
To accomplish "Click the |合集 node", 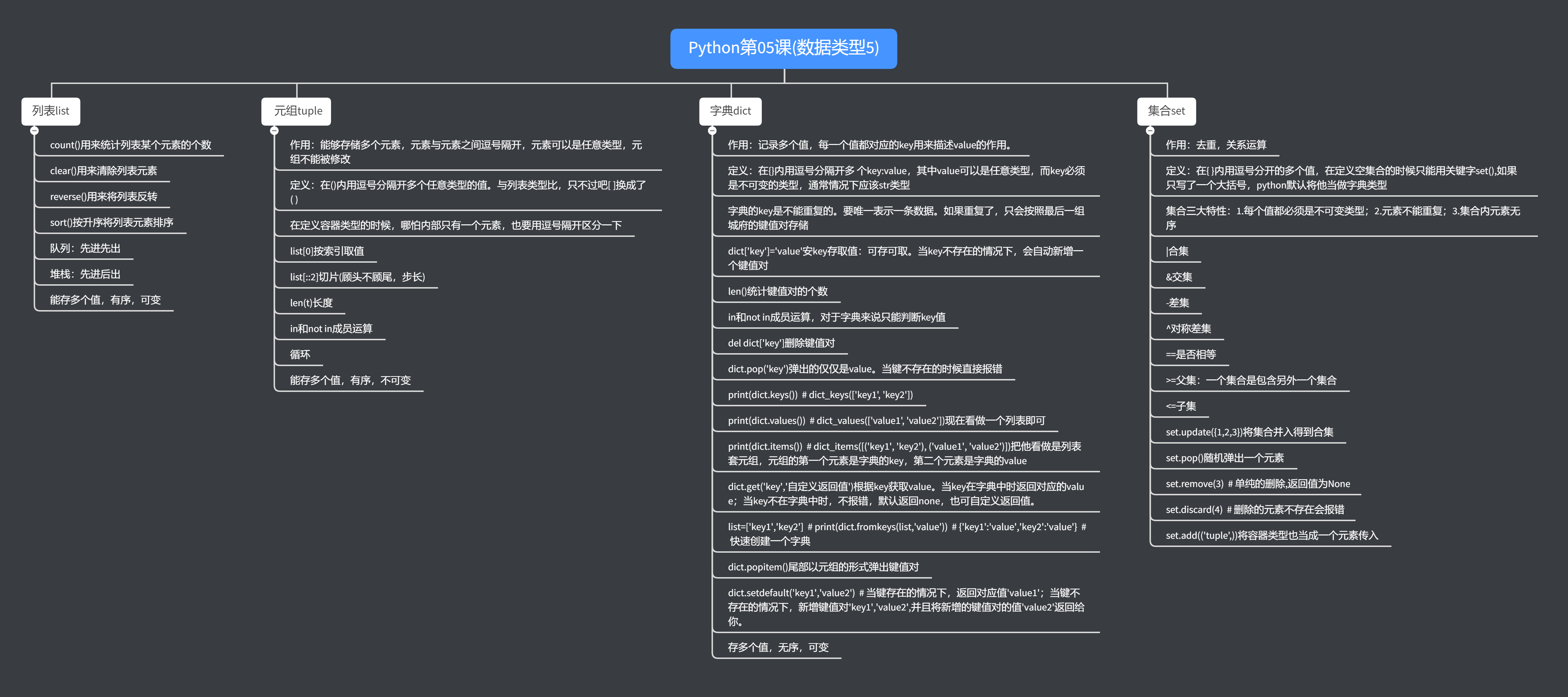I will coord(1177,251).
